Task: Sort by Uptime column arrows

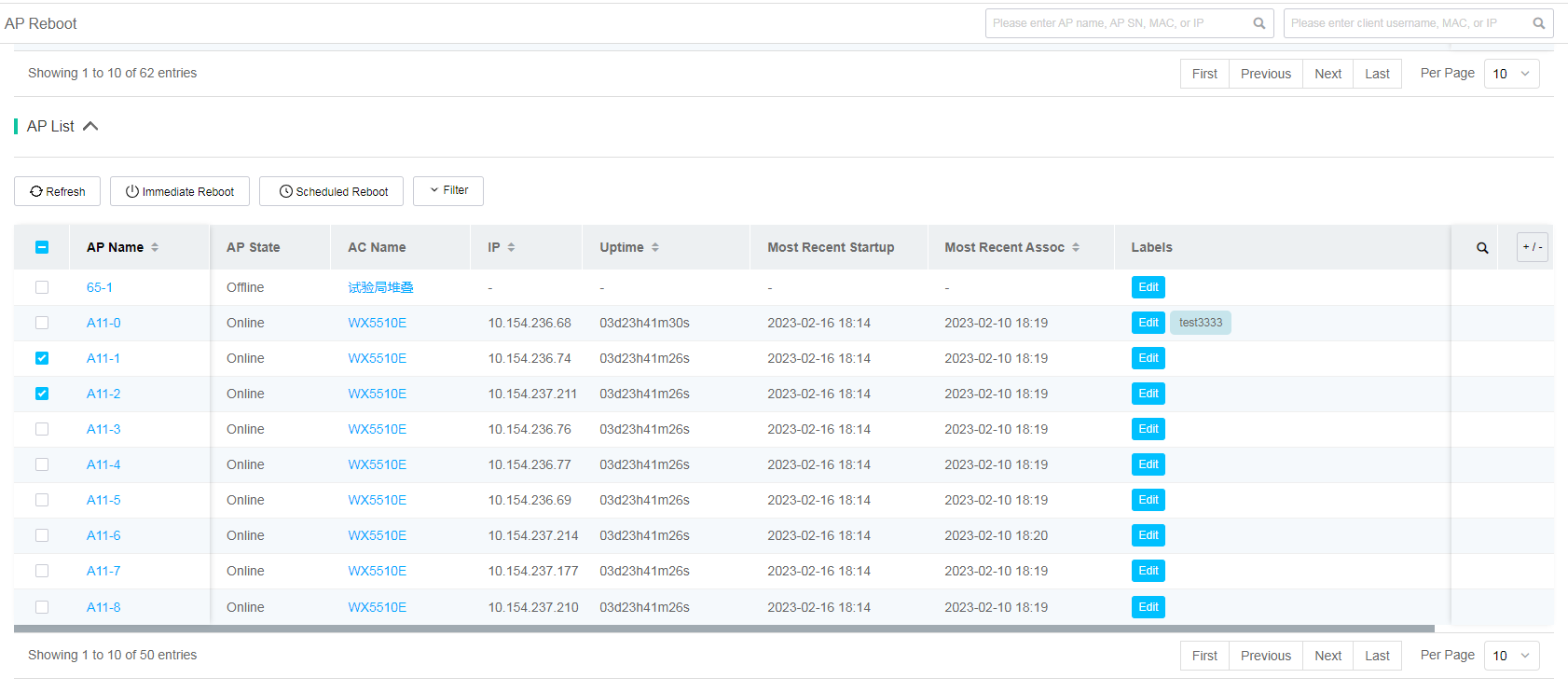Action: click(655, 247)
